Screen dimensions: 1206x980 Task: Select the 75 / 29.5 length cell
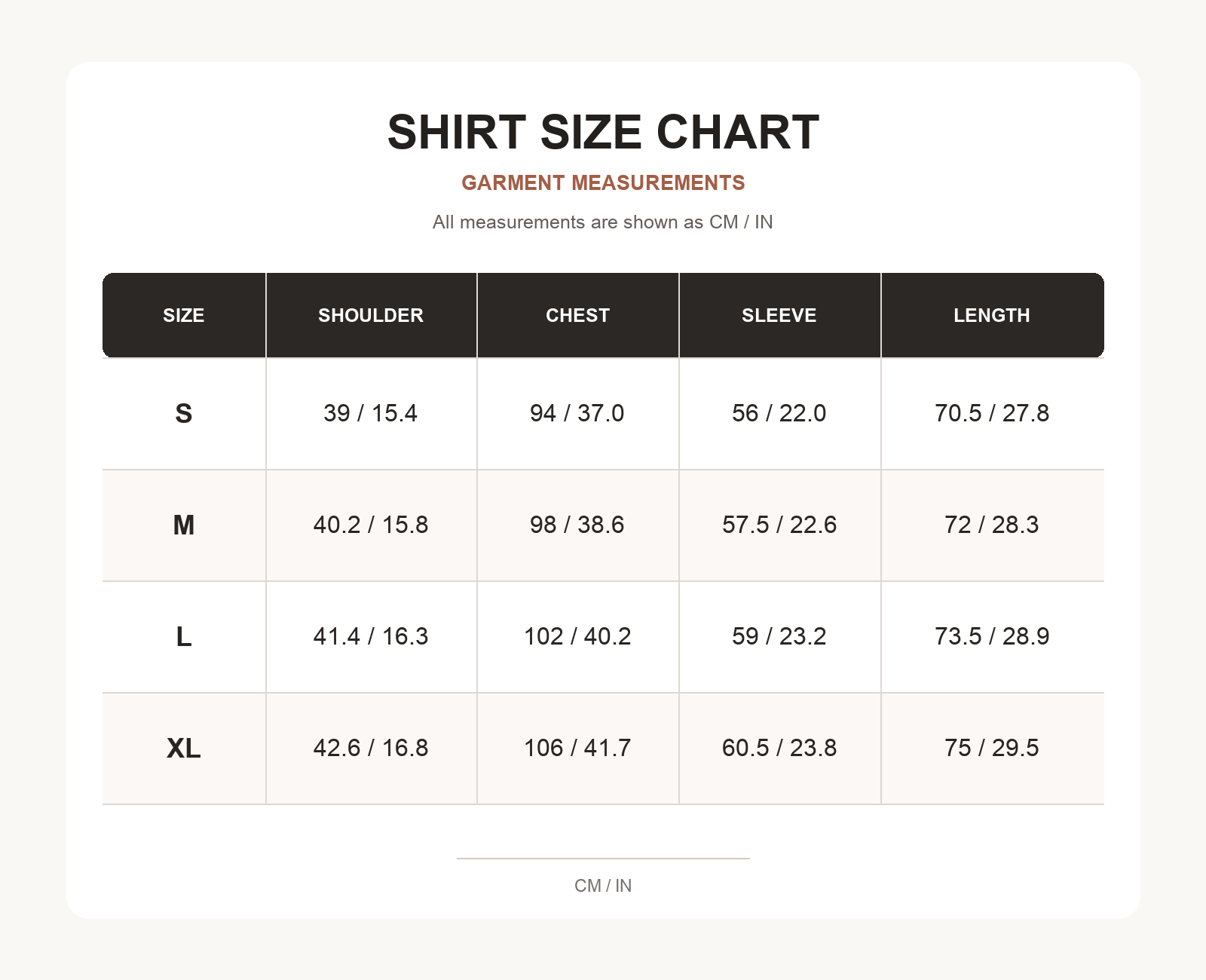click(x=992, y=748)
